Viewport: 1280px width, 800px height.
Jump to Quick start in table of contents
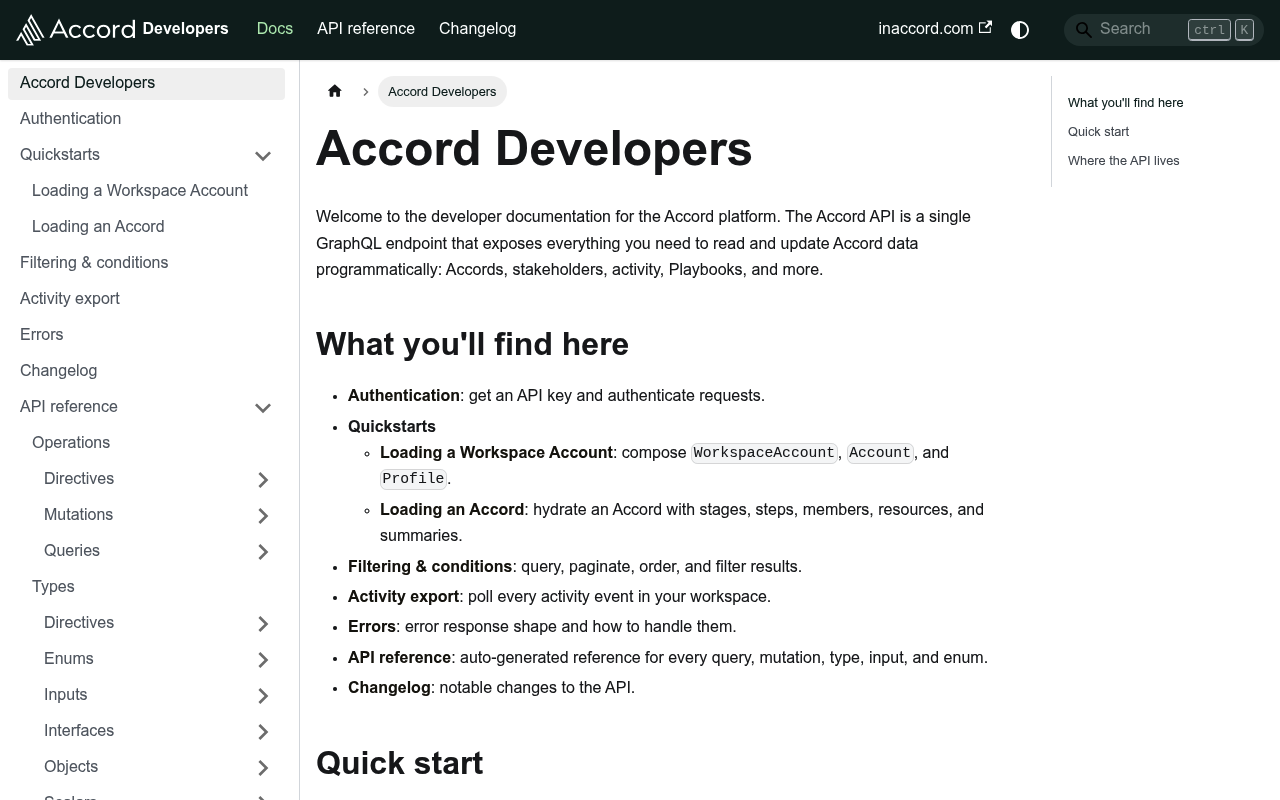click(x=1098, y=132)
